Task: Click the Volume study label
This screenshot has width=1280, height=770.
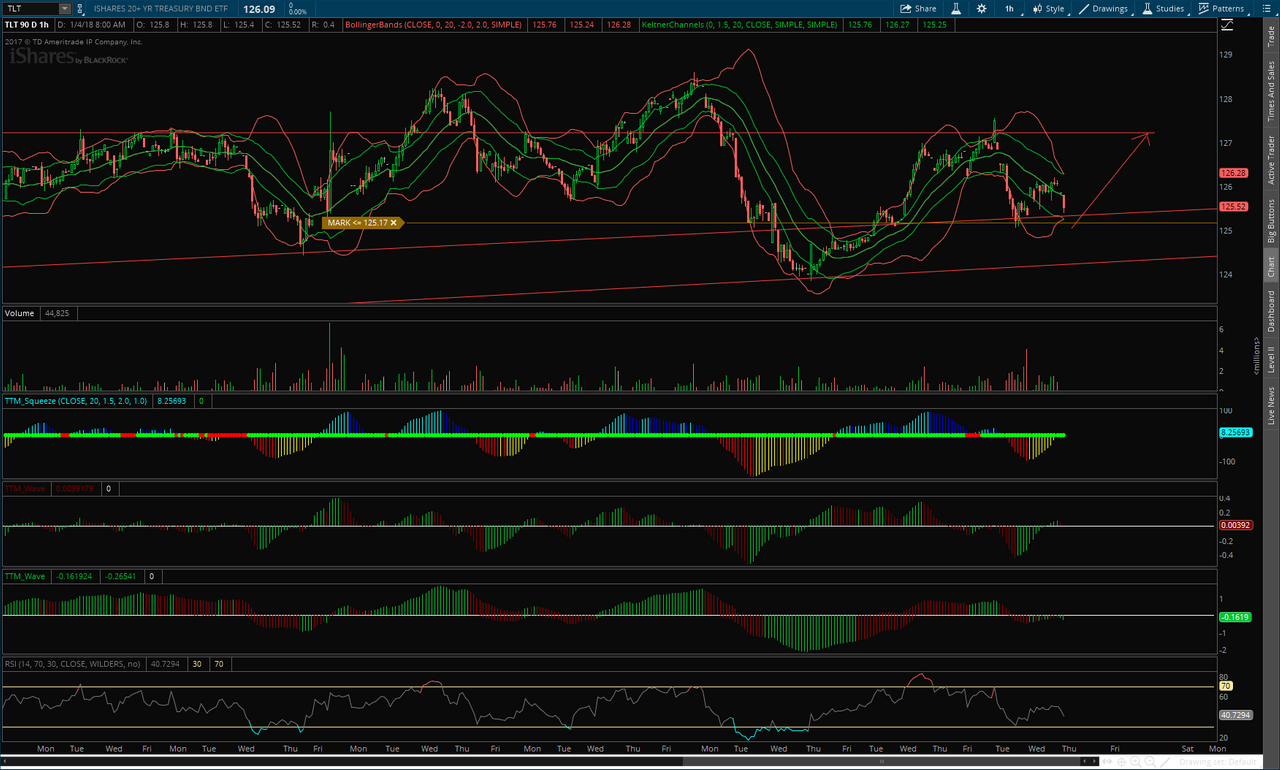Action: coord(20,313)
